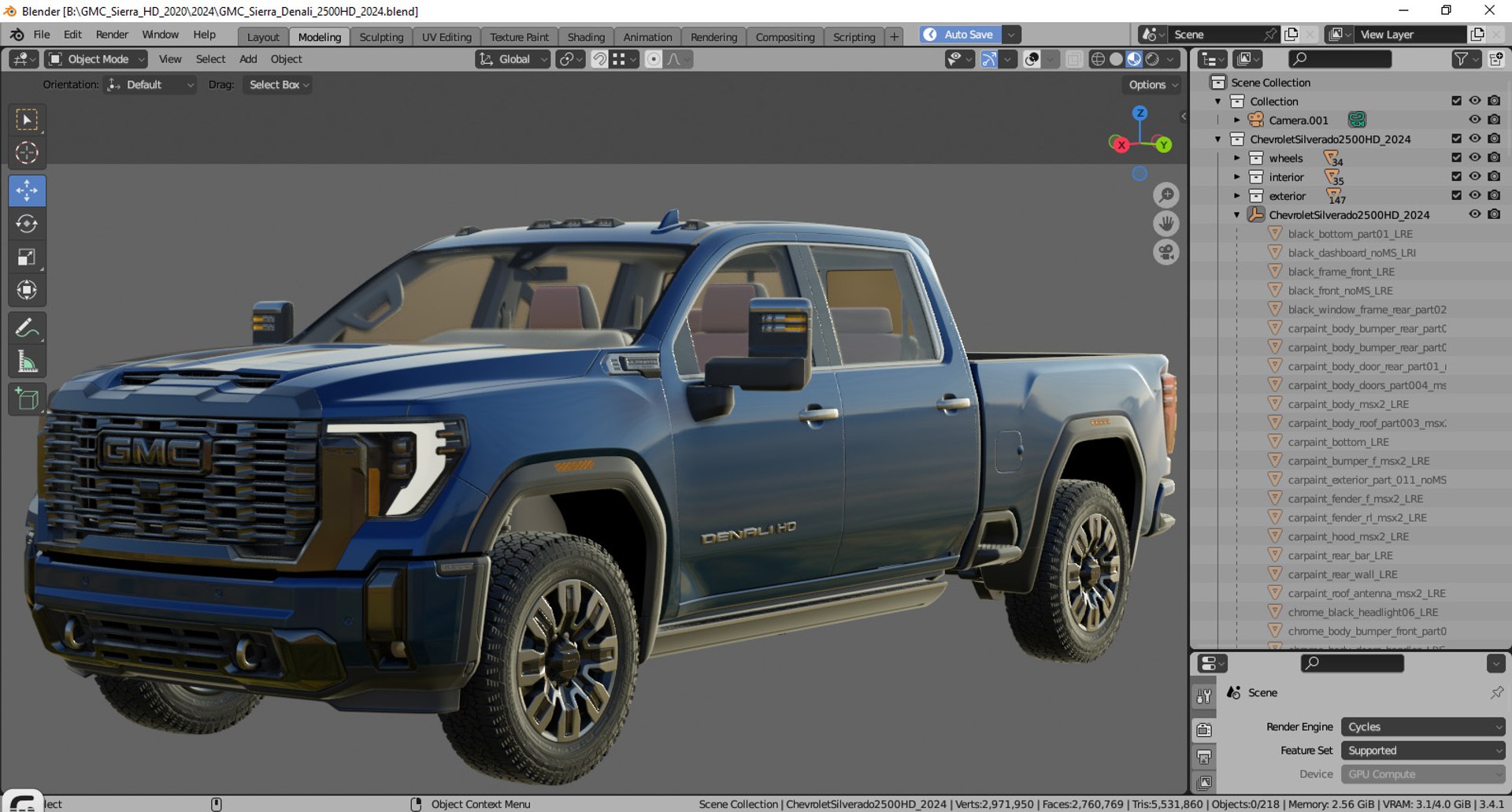Select the Select Box tool in toolbar

tap(27, 120)
